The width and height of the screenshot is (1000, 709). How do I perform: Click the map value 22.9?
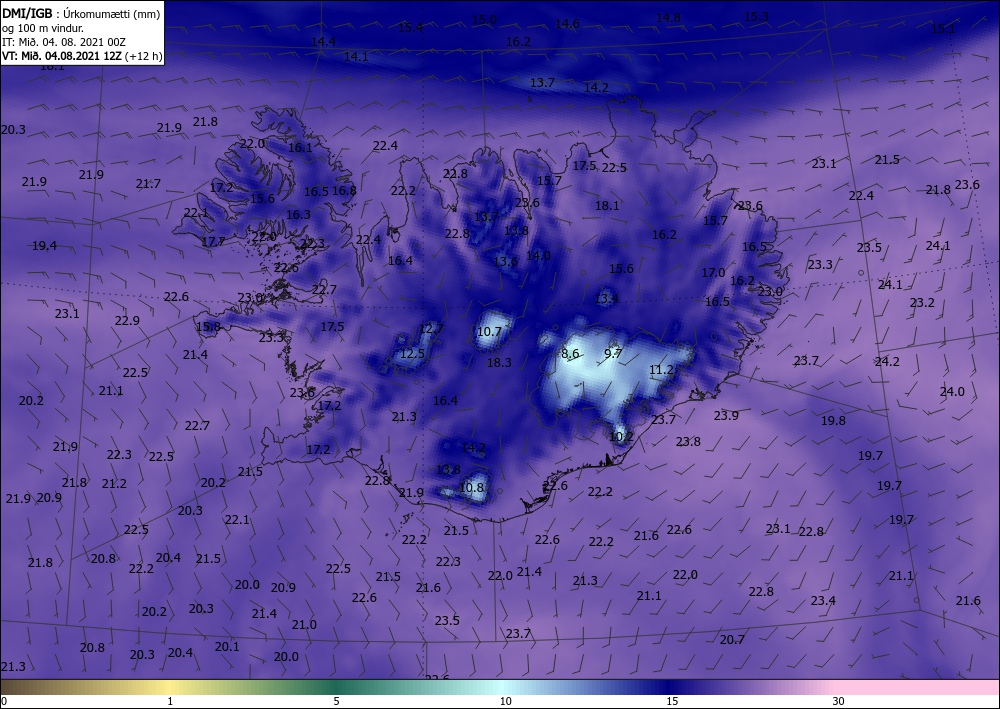(127, 321)
